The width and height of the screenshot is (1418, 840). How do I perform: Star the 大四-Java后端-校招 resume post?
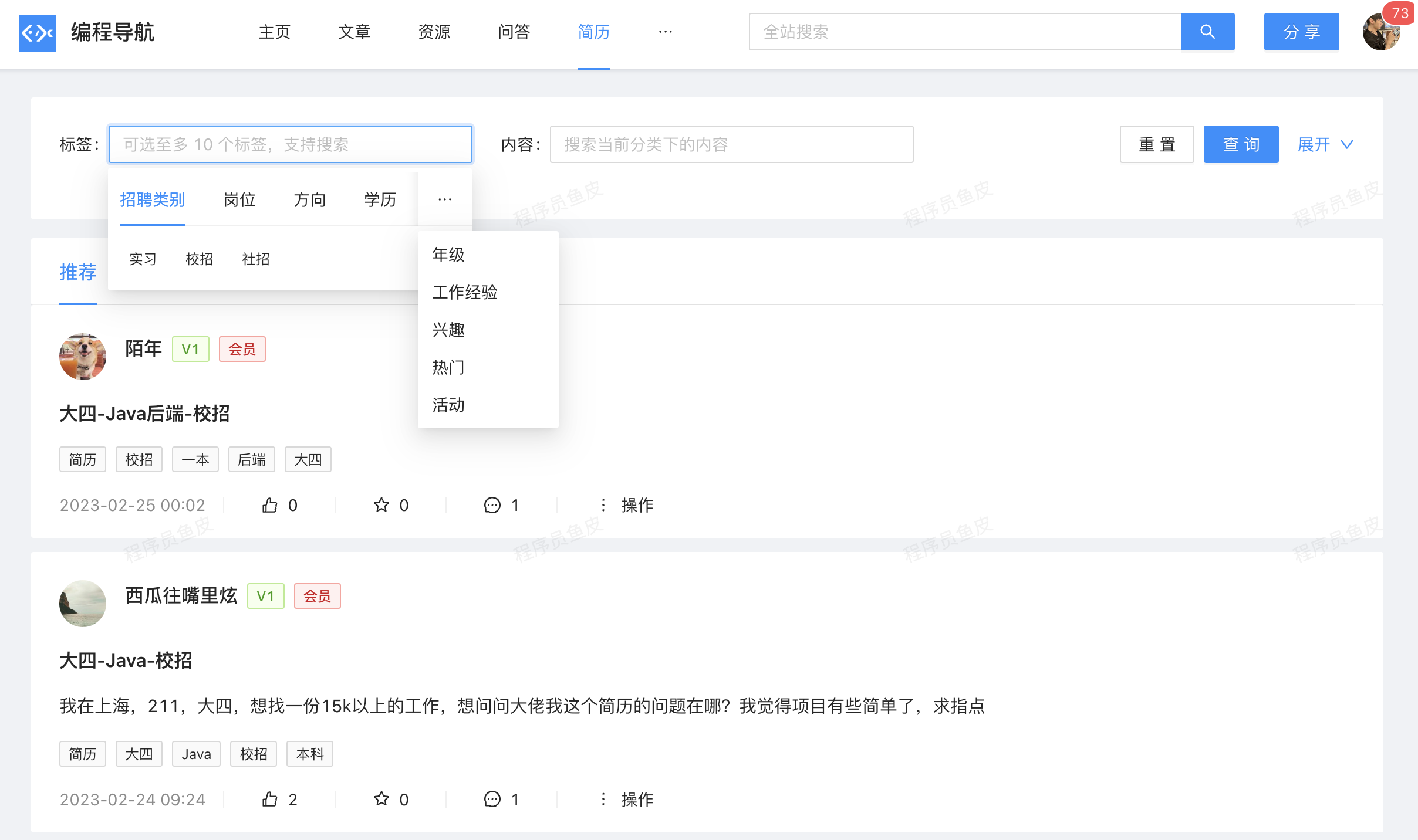381,505
